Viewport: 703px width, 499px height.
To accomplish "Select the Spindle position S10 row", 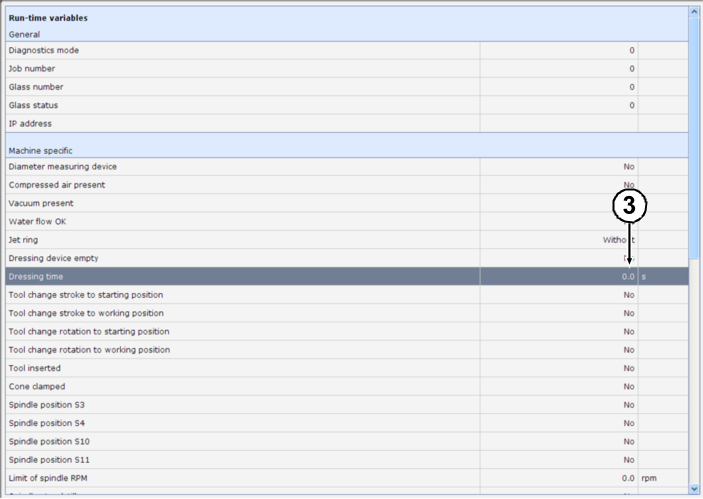I will (240, 441).
